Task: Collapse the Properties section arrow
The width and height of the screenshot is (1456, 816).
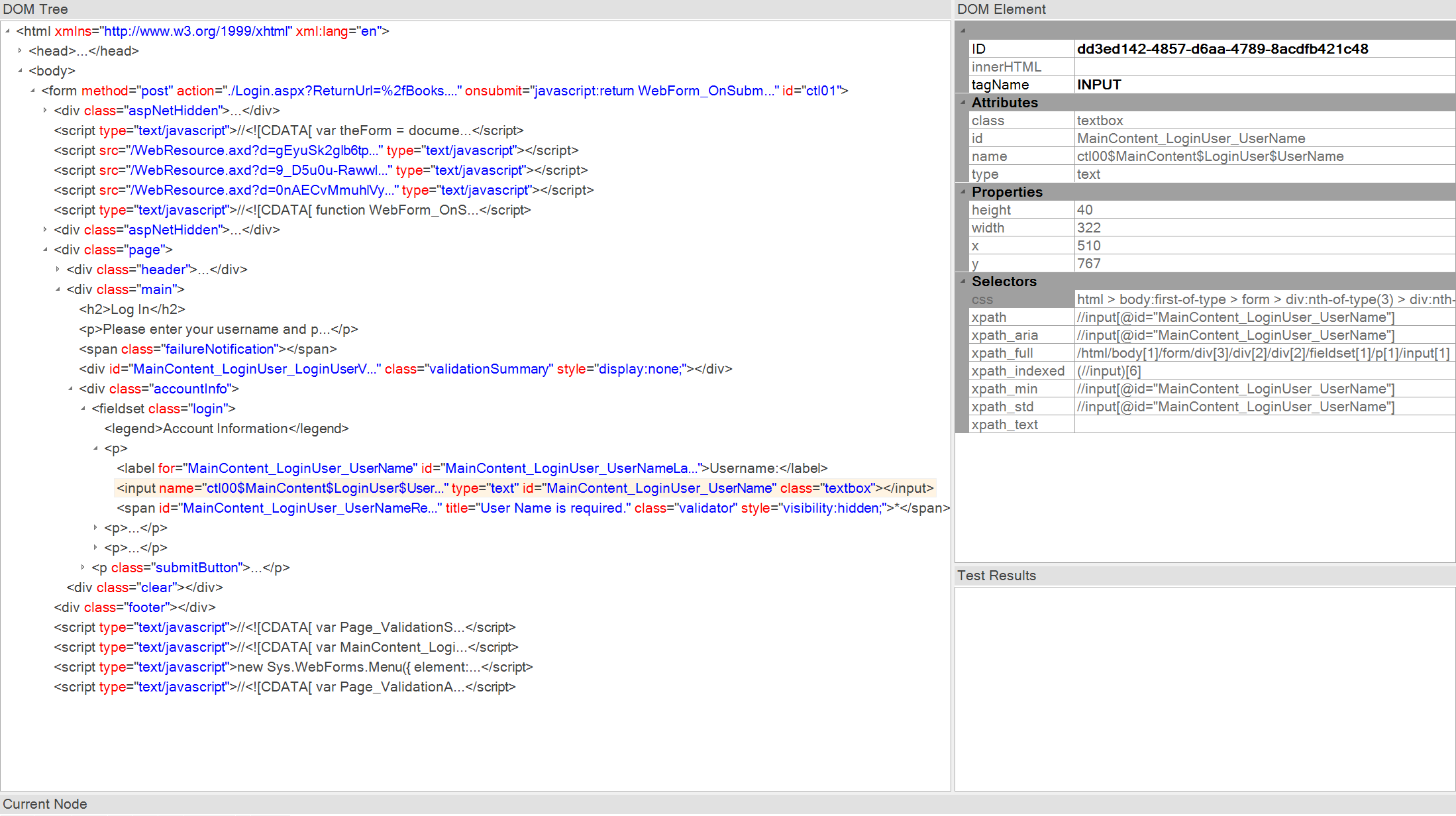Action: [963, 191]
